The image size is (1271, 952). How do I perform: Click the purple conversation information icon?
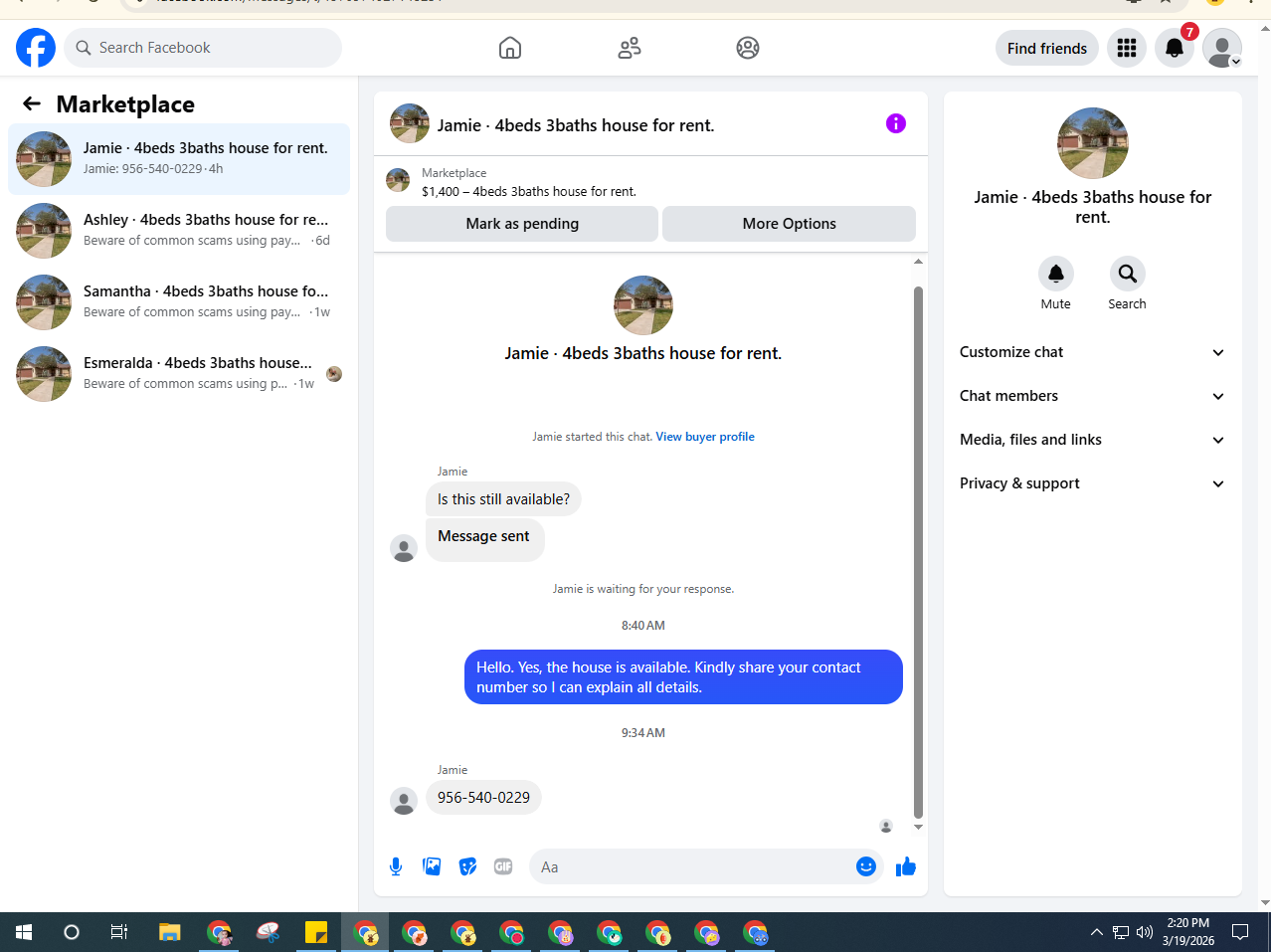pyautogui.click(x=896, y=123)
